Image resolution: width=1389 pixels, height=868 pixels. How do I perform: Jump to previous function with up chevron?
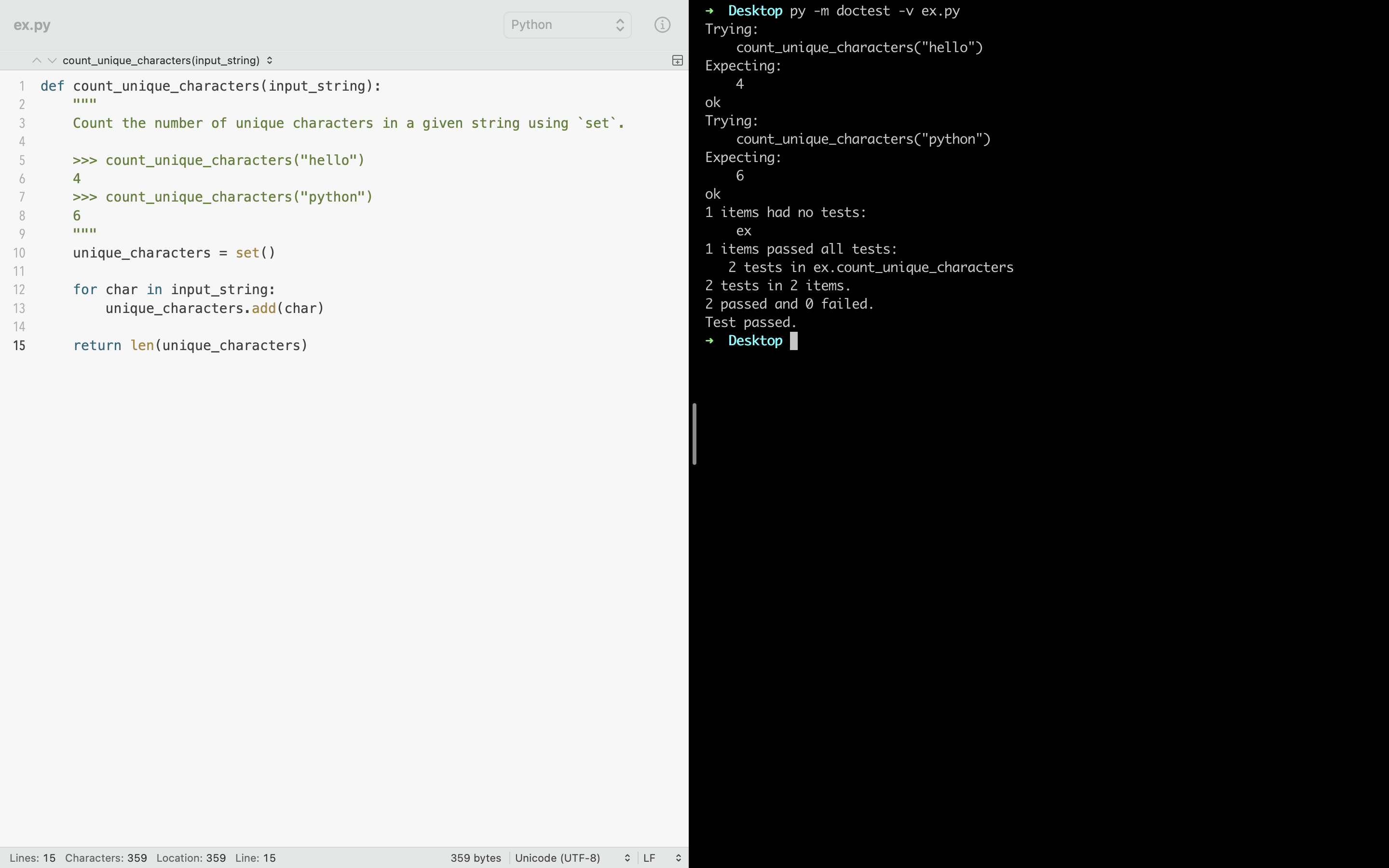(36, 60)
